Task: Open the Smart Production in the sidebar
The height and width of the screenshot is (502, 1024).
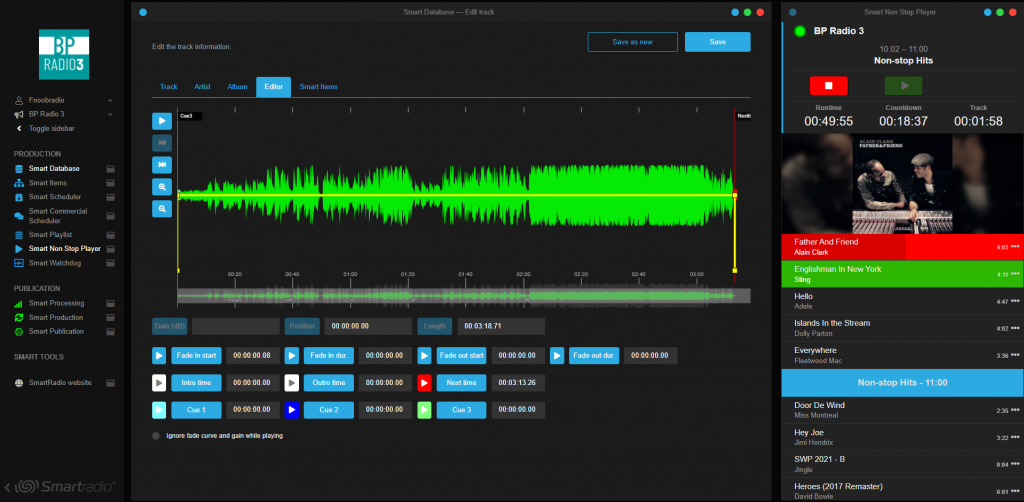Action: tap(56, 317)
